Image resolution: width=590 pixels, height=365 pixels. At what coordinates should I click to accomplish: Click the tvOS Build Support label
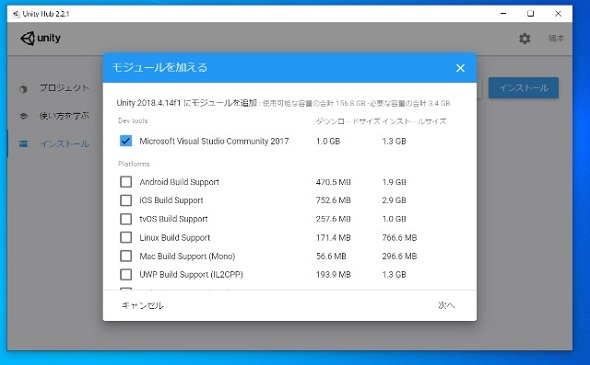coord(173,219)
